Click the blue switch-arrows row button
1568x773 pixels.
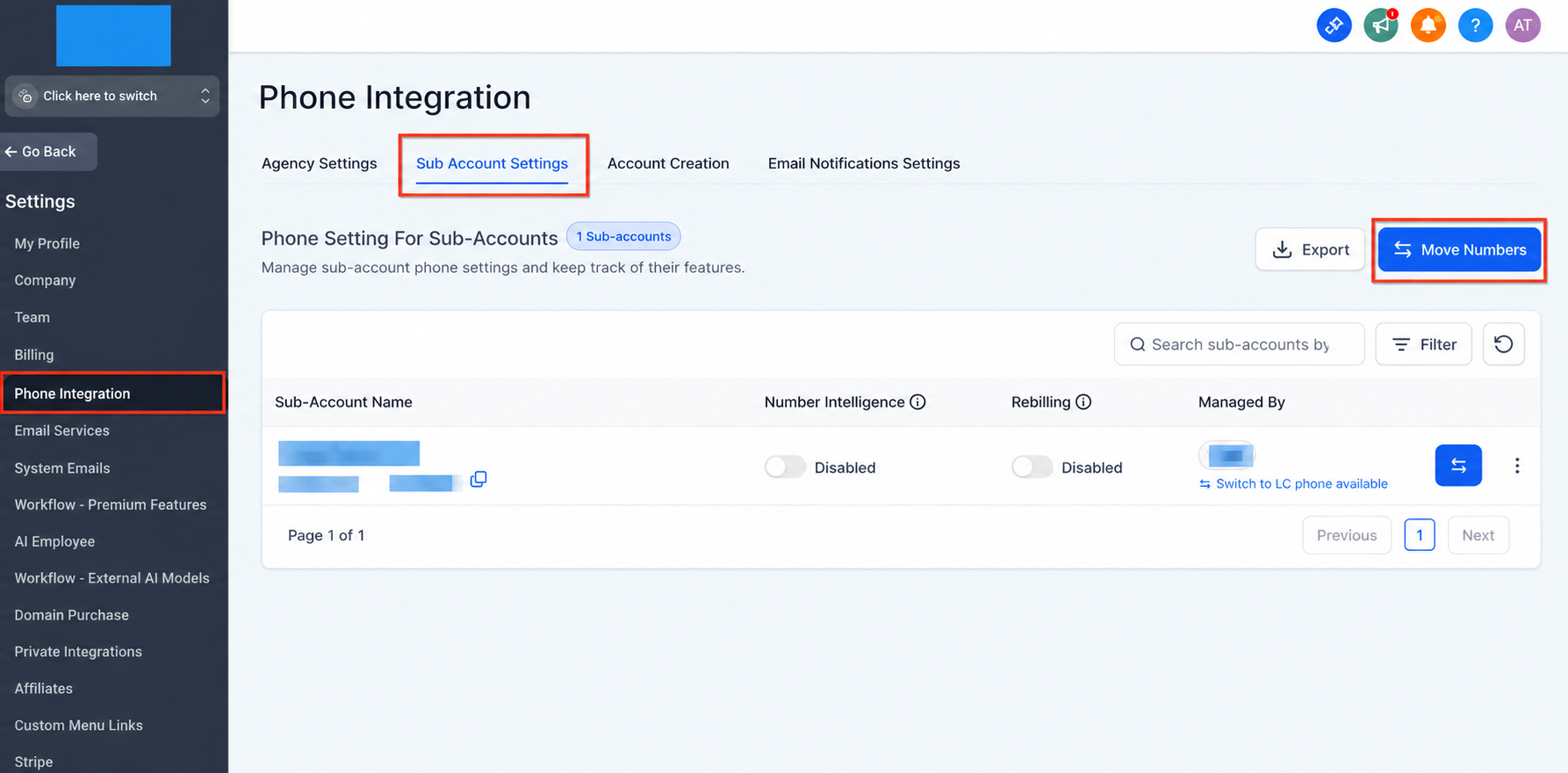click(x=1458, y=466)
